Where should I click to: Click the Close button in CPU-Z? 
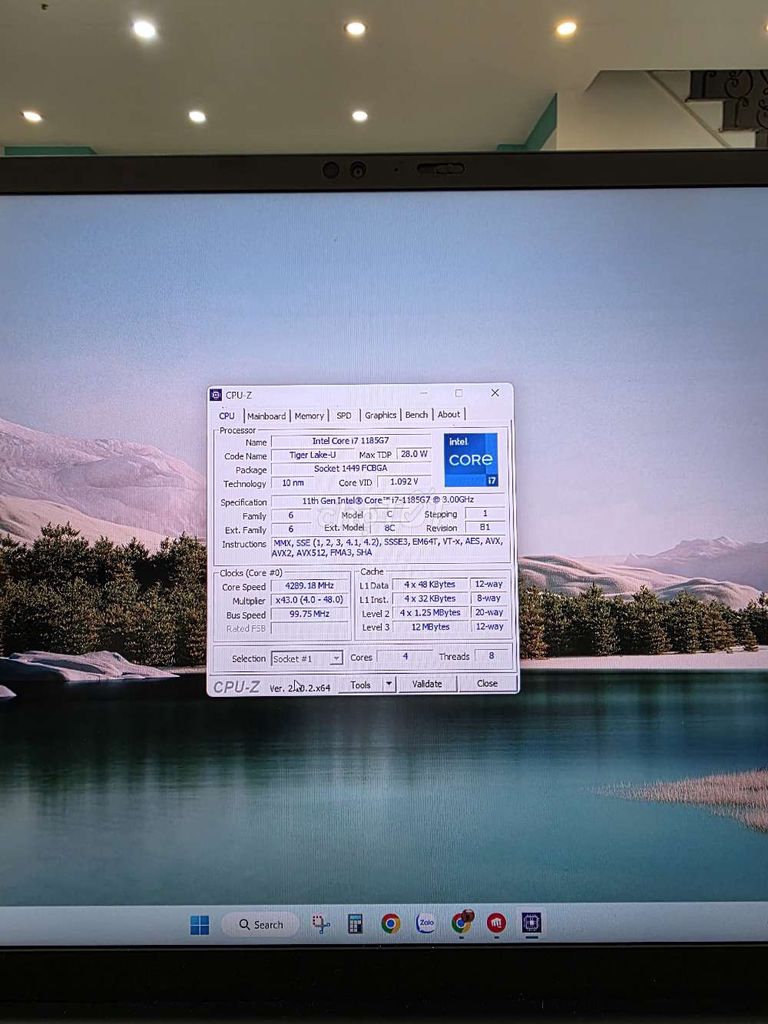point(487,683)
